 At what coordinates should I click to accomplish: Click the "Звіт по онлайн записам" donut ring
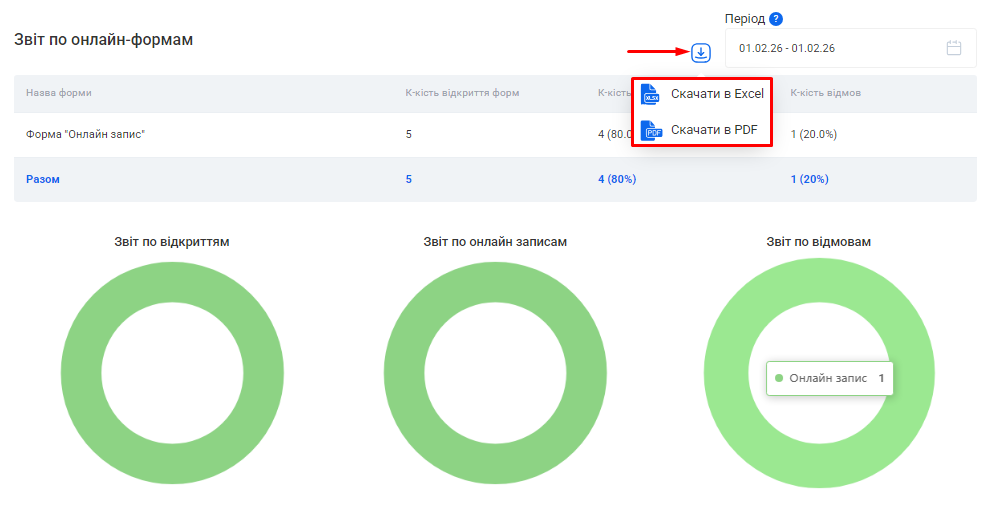tap(403, 375)
